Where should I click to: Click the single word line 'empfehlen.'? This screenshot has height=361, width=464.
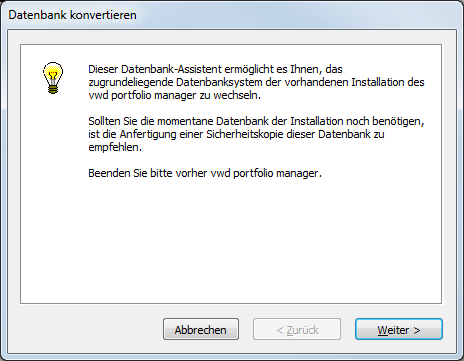pos(115,147)
